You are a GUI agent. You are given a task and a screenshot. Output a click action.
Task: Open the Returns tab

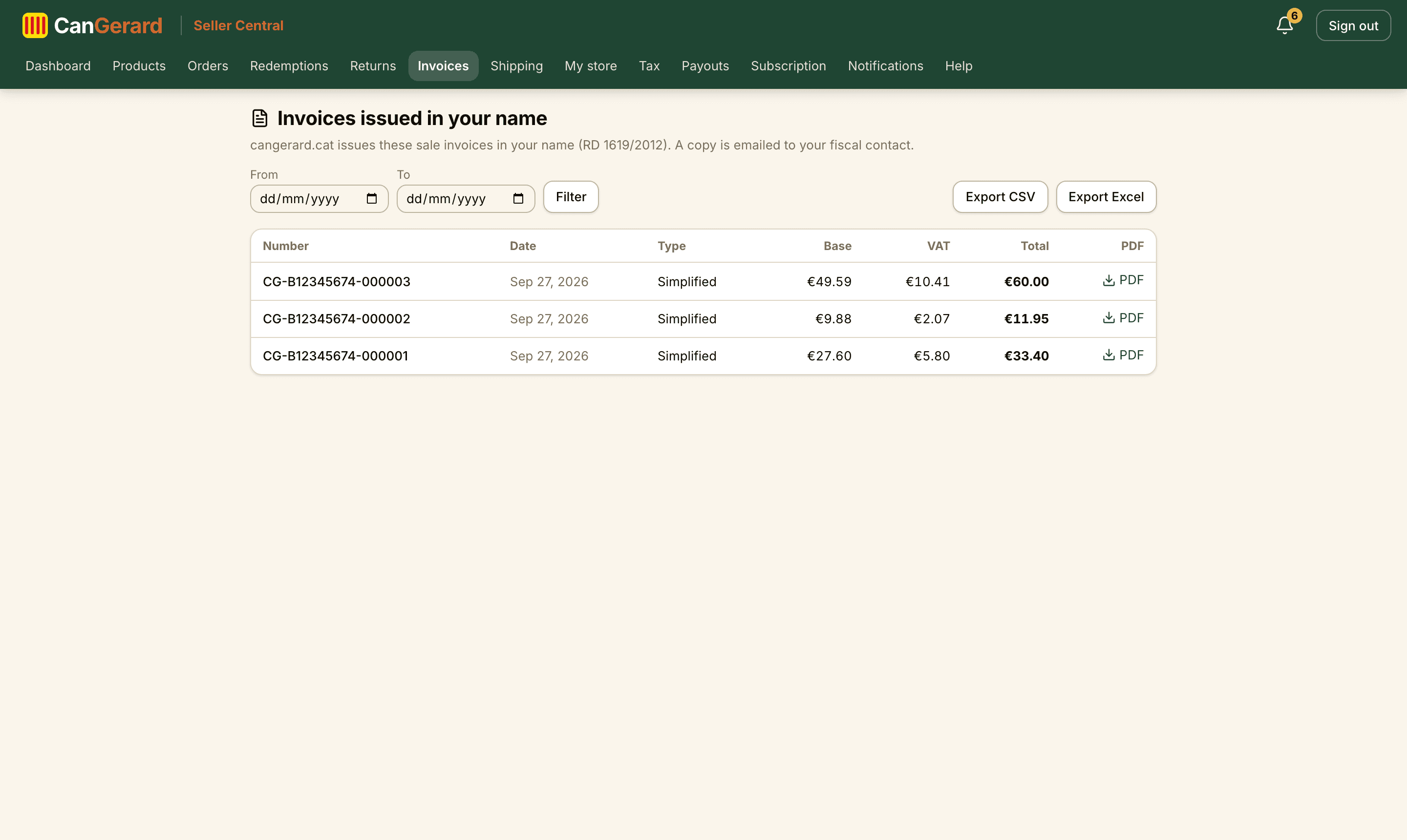[373, 65]
